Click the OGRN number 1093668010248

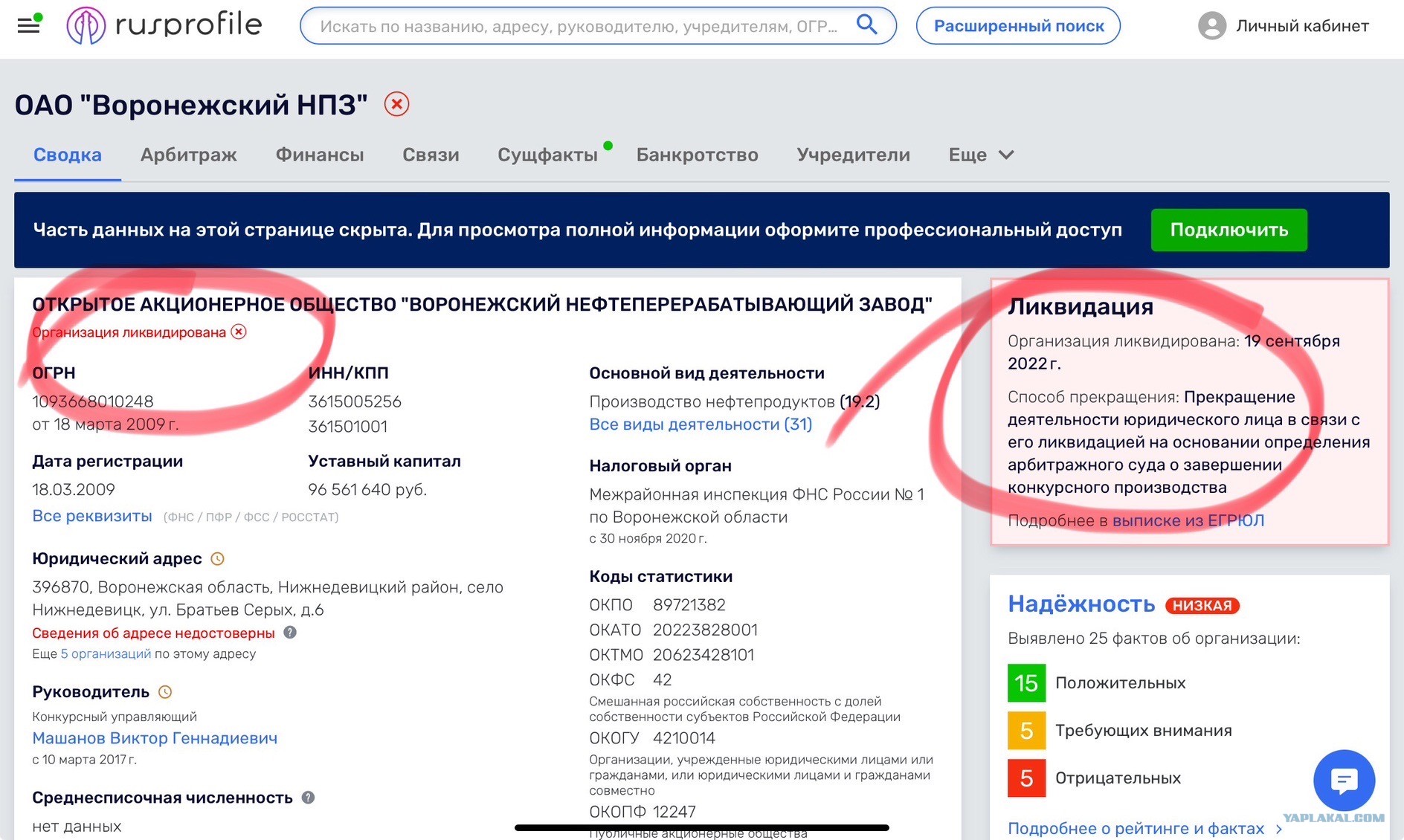(x=93, y=401)
